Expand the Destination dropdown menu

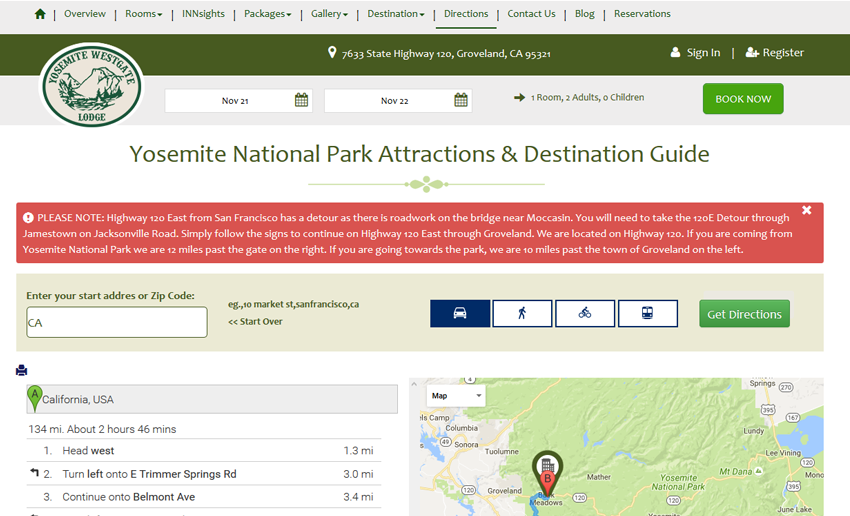396,14
